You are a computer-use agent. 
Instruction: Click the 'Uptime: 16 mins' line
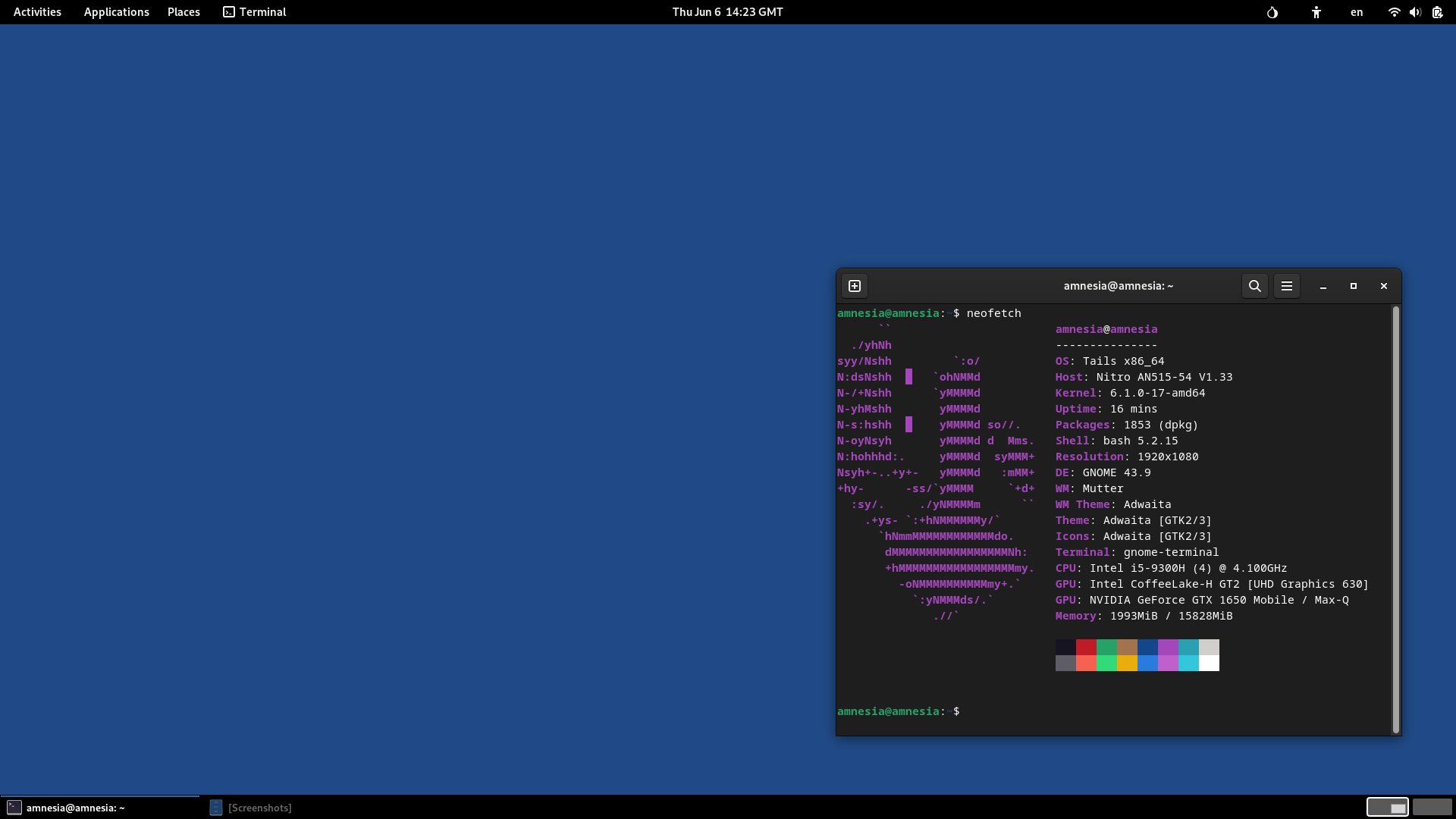[1106, 409]
